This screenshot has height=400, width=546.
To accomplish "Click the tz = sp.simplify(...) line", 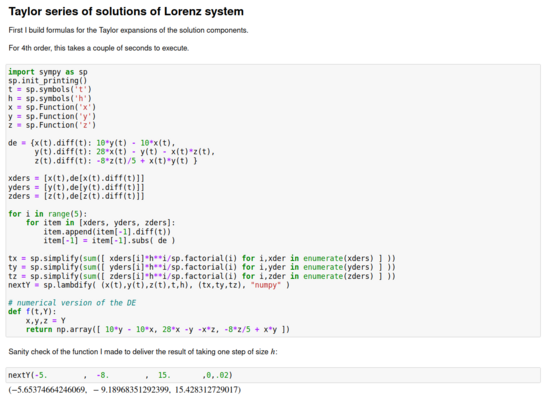I will 202,276.
